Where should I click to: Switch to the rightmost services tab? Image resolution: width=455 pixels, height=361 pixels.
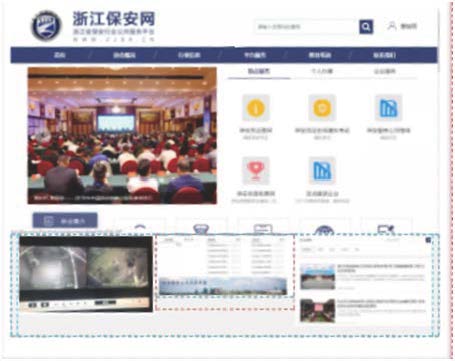[x=385, y=71]
